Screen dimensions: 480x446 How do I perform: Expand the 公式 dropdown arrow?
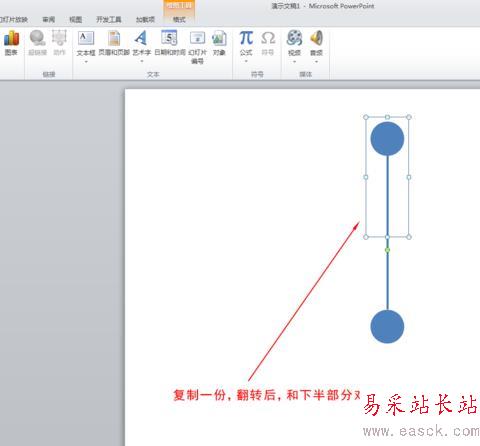[246, 62]
